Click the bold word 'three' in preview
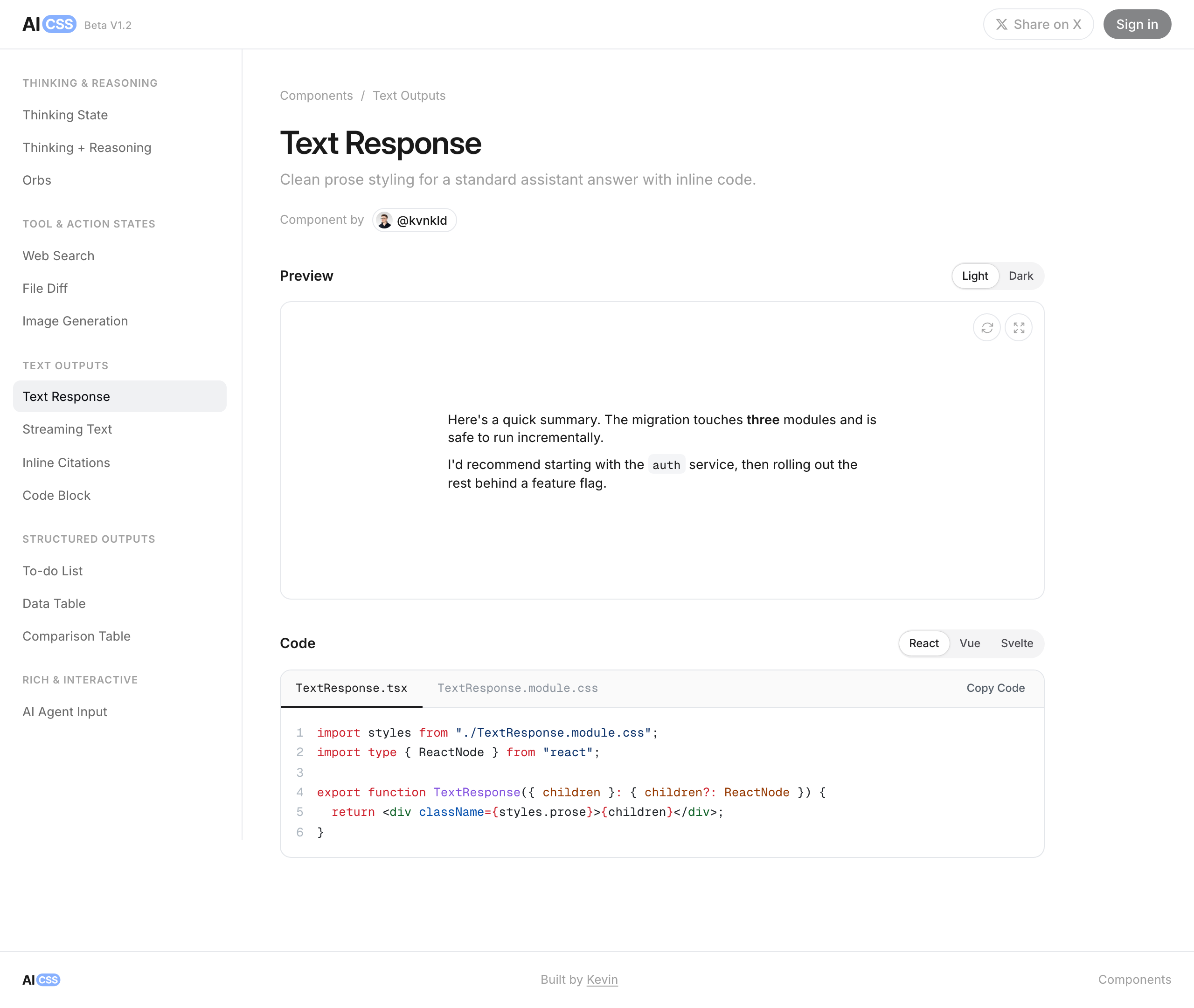Viewport: 1194px width, 1008px height. [x=763, y=420]
